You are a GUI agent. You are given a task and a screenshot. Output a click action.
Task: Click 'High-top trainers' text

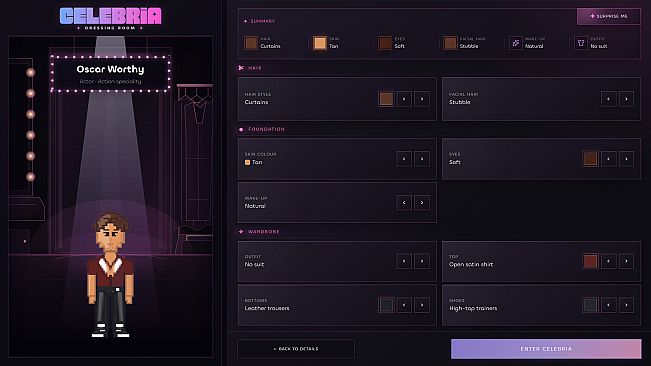[x=473, y=308]
